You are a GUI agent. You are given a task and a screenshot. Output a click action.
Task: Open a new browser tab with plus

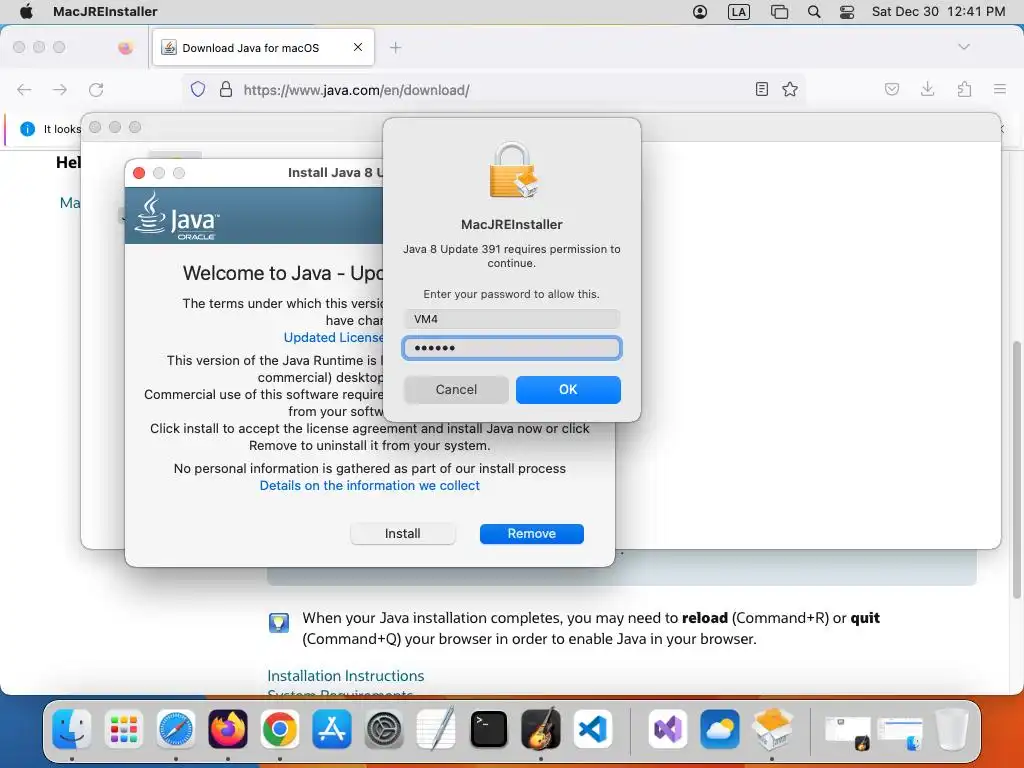395,47
